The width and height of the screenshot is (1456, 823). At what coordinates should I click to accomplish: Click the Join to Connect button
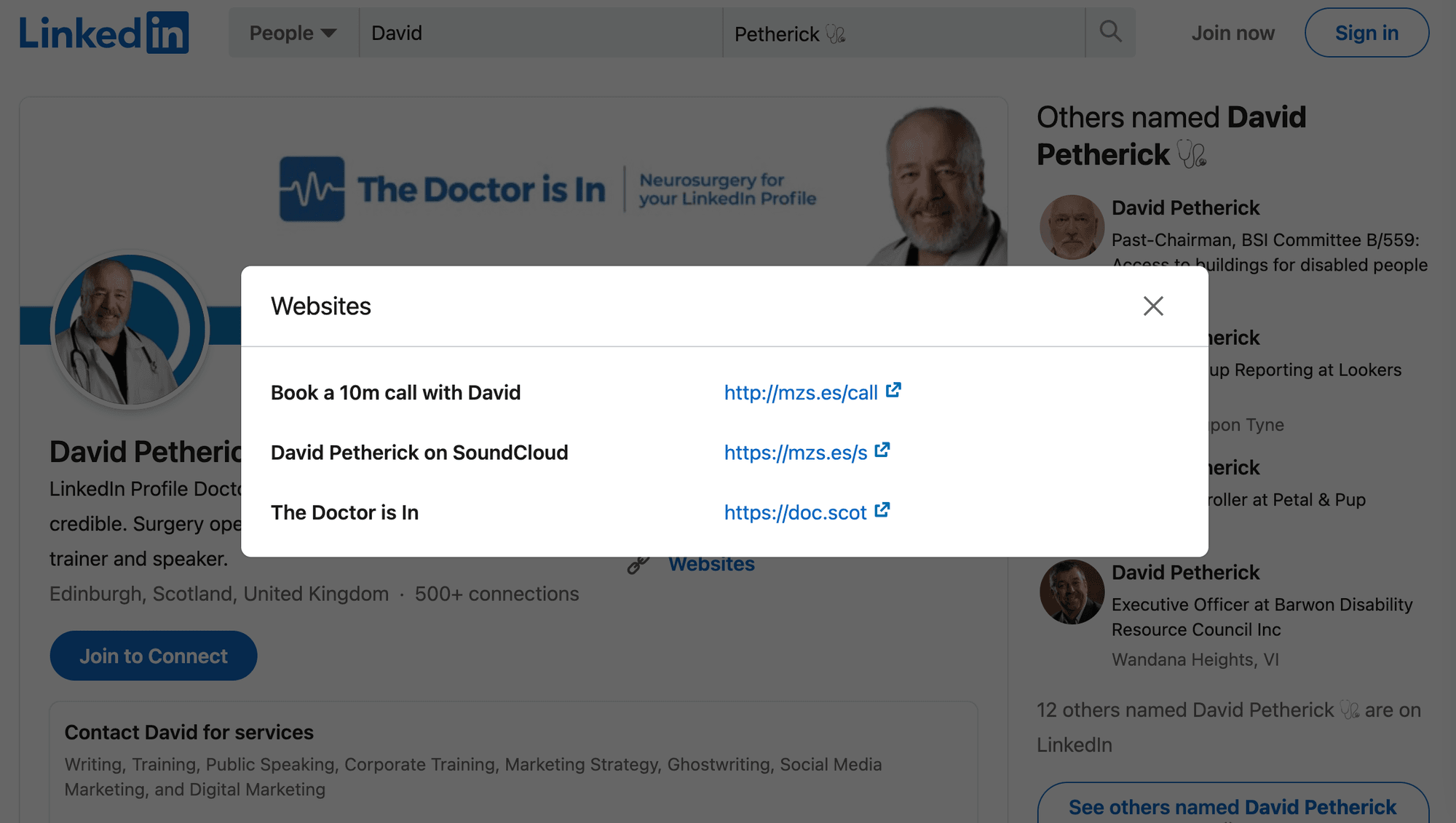(x=154, y=656)
